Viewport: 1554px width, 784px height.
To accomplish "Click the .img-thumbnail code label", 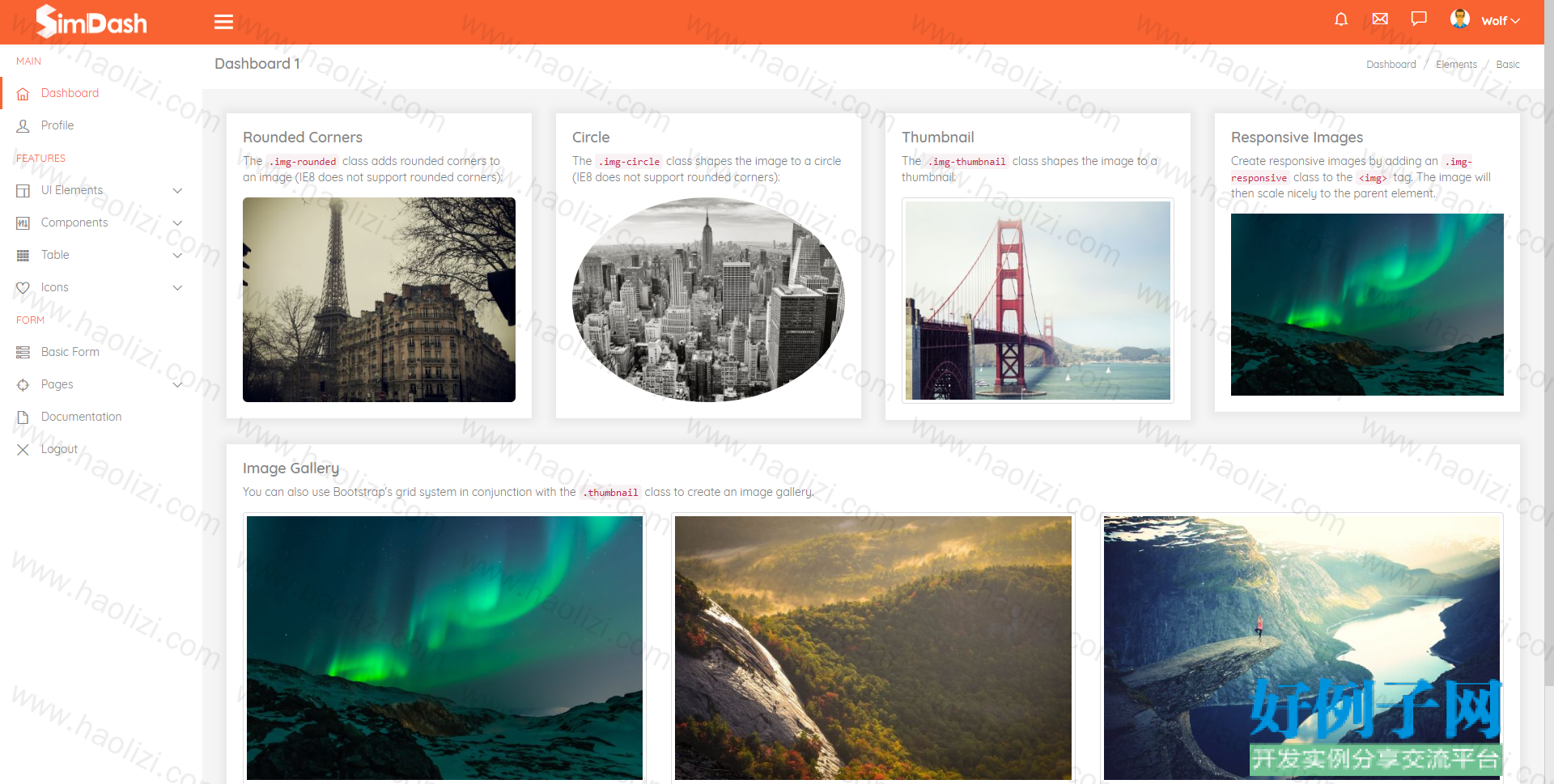I will pos(966,162).
